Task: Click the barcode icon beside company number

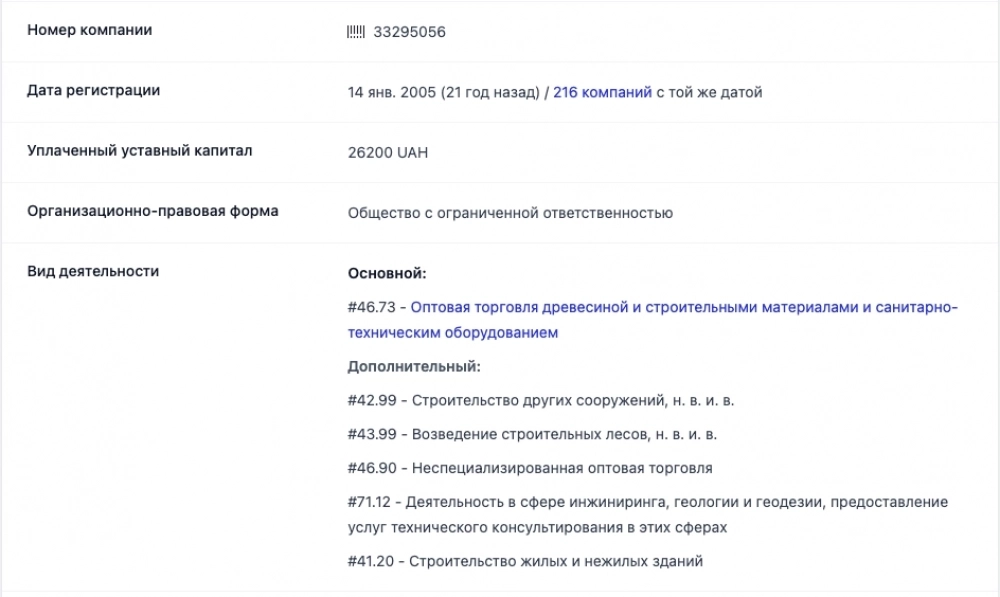Action: coord(356,32)
